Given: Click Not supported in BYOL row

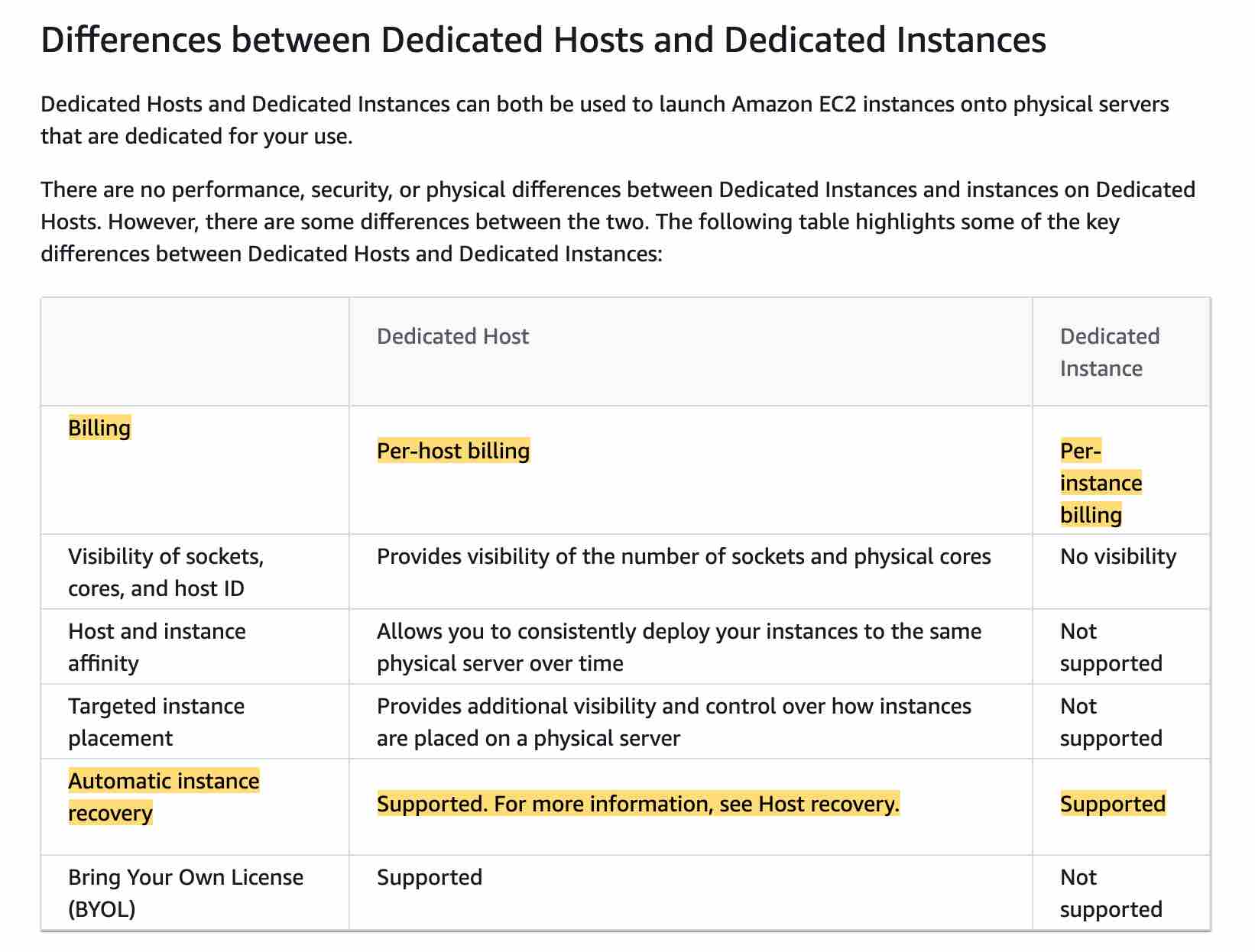Looking at the screenshot, I should [x=1111, y=893].
